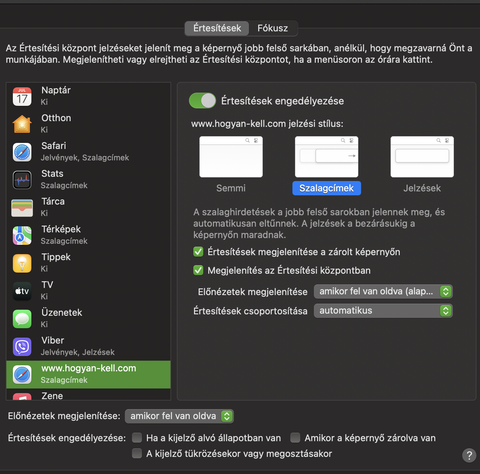Select the Zene row text
The width and height of the screenshot is (480, 474).
[52, 396]
